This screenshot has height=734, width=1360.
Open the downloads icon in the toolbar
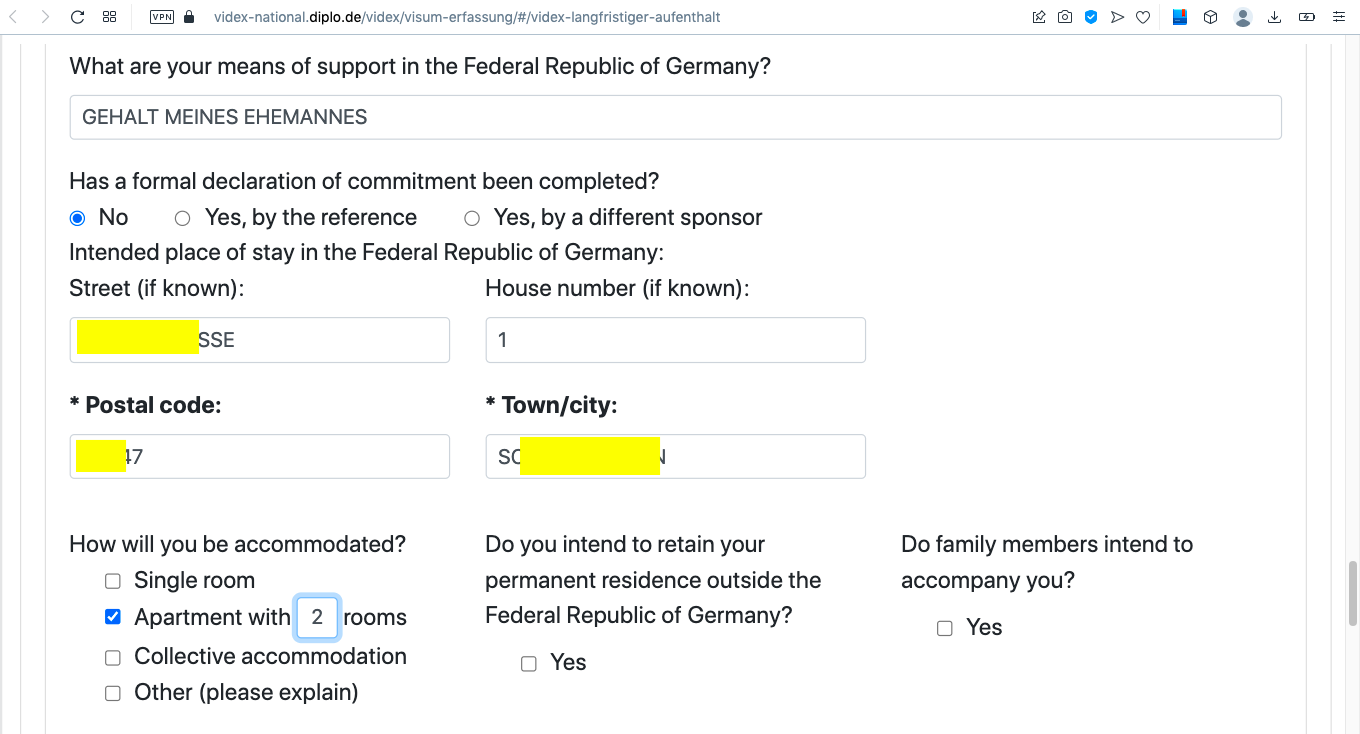coord(1274,17)
